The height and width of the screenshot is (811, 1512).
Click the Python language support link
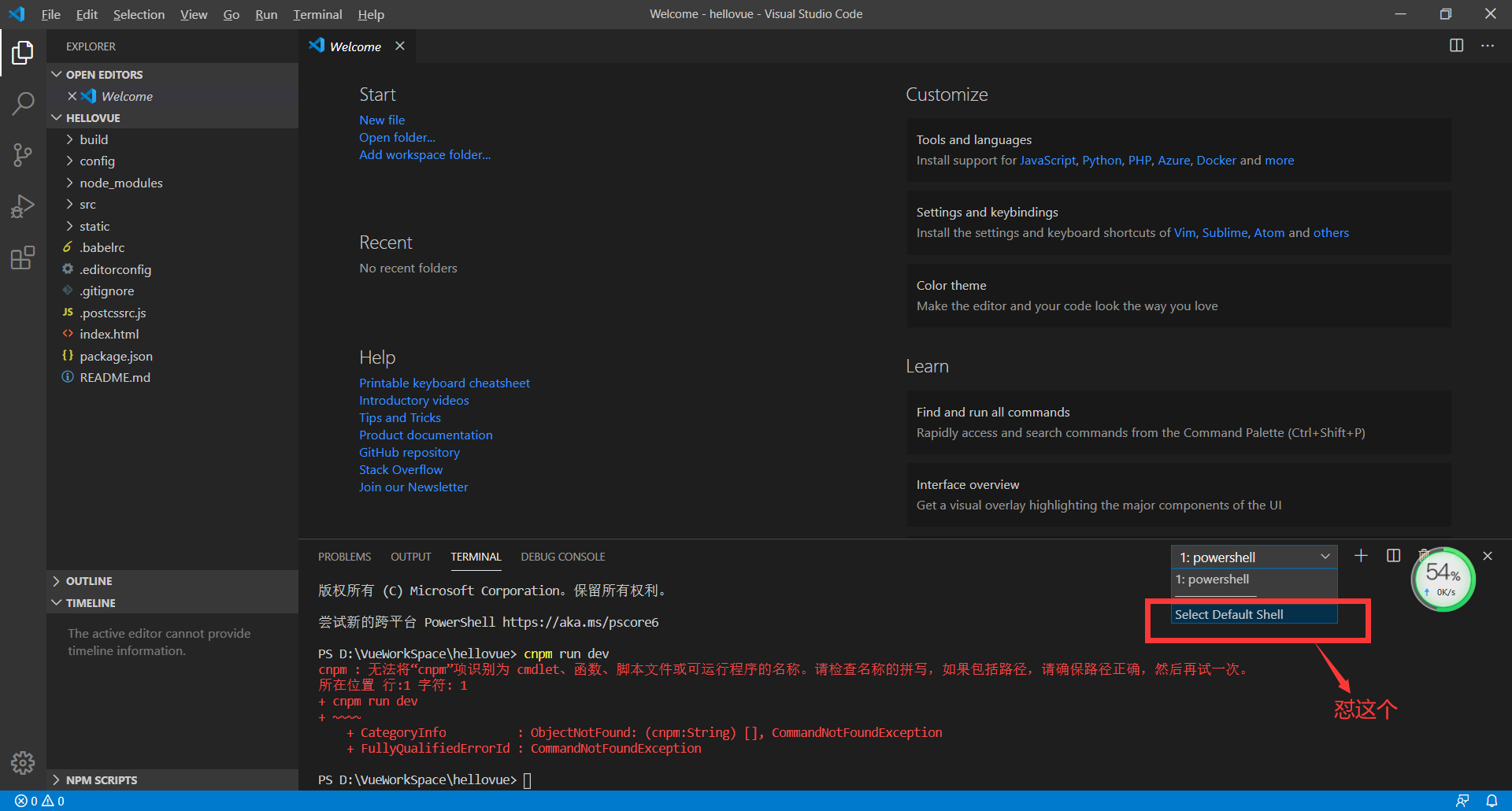click(x=1102, y=160)
